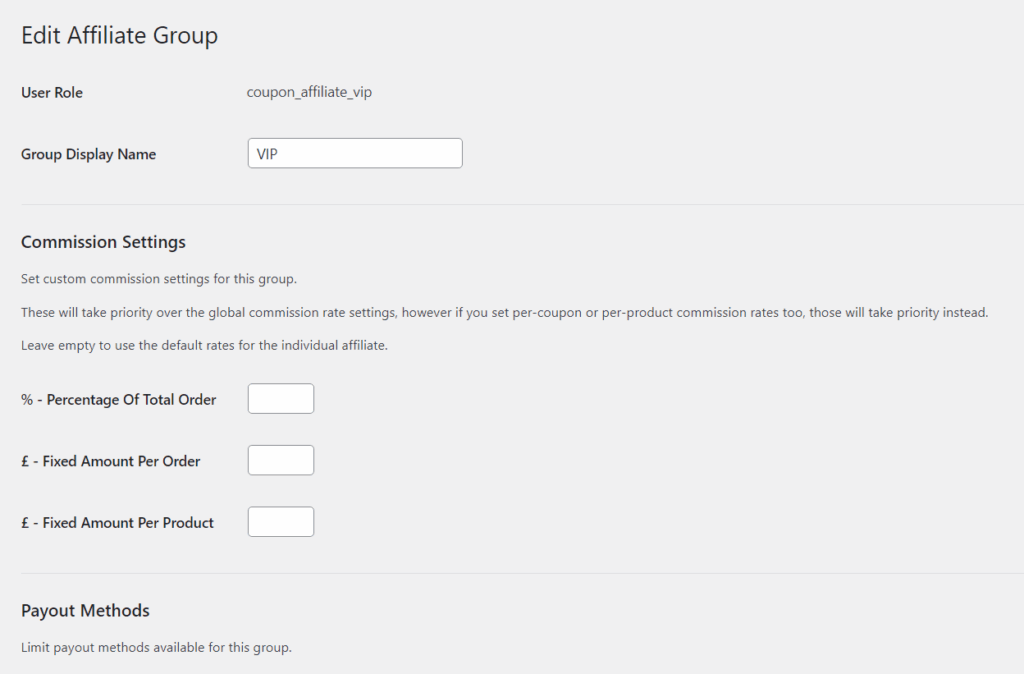
Task: Click the Group Display Name label
Action: click(x=88, y=154)
